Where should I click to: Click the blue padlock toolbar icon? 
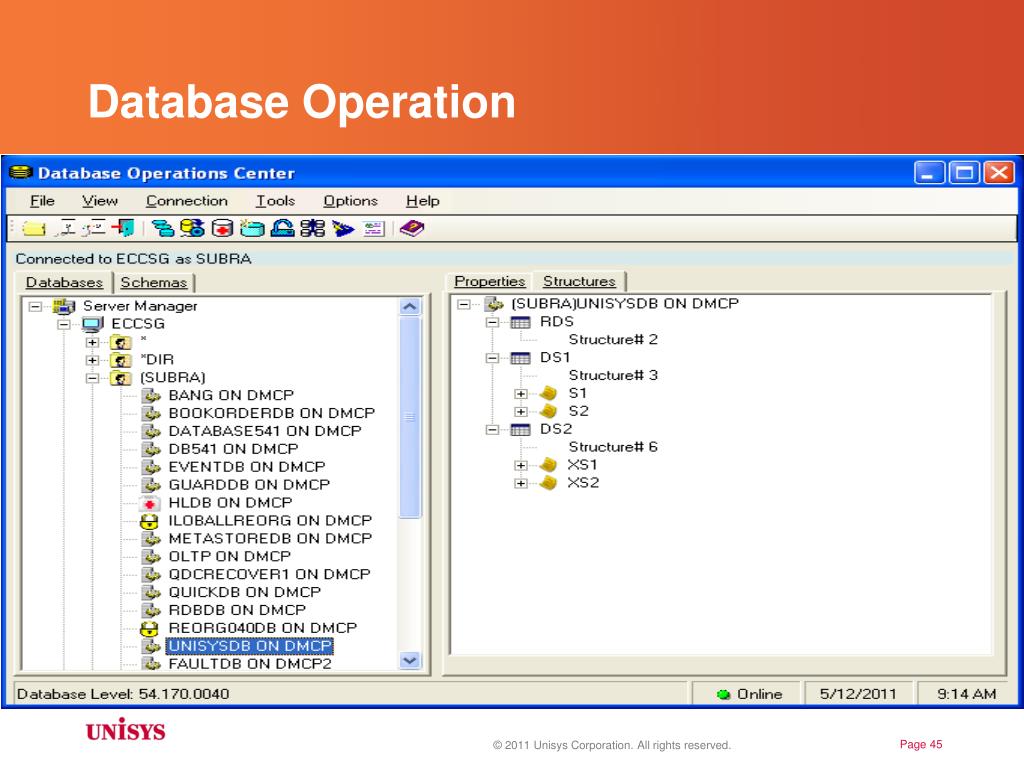282,228
